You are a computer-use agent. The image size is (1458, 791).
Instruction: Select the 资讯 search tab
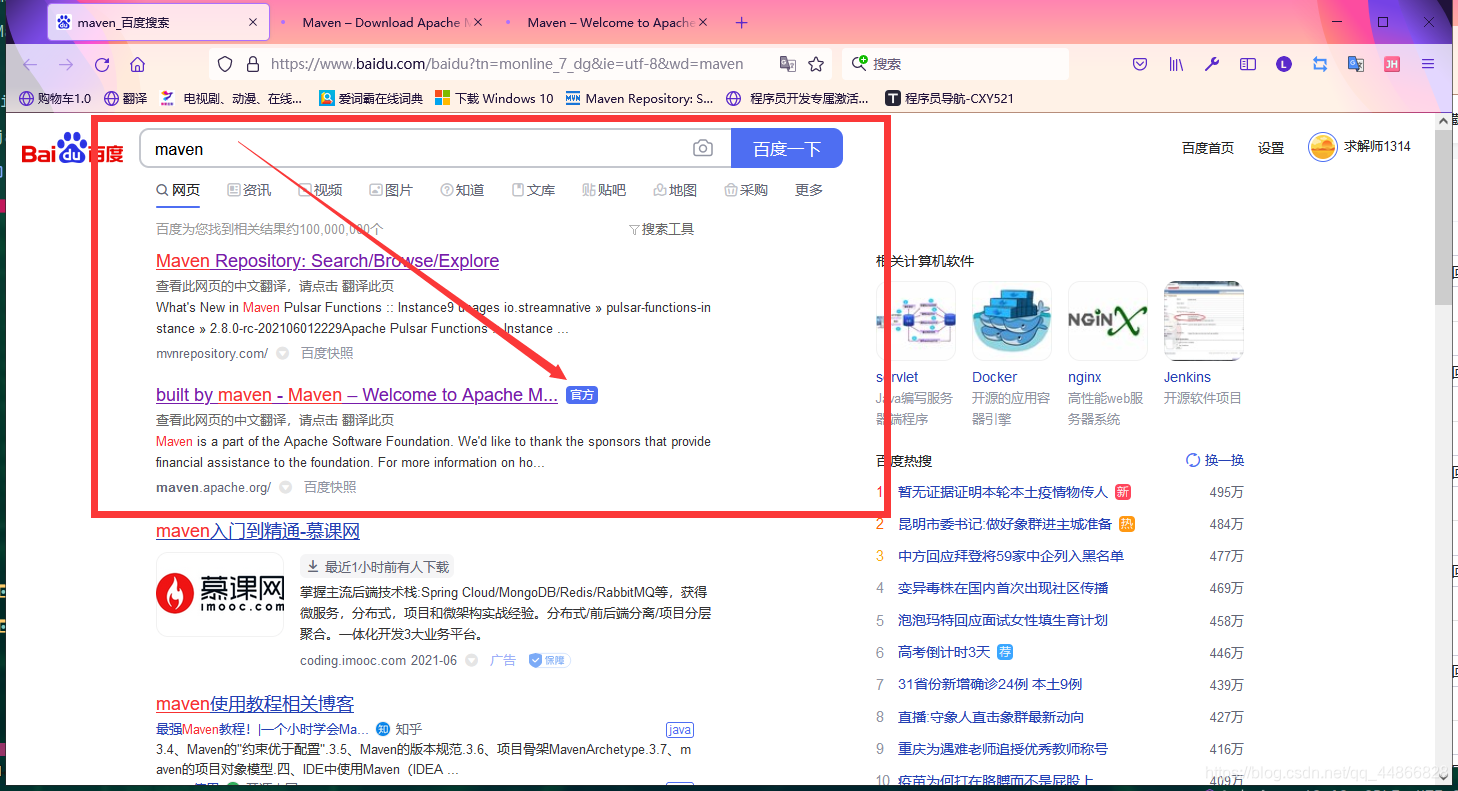(249, 190)
